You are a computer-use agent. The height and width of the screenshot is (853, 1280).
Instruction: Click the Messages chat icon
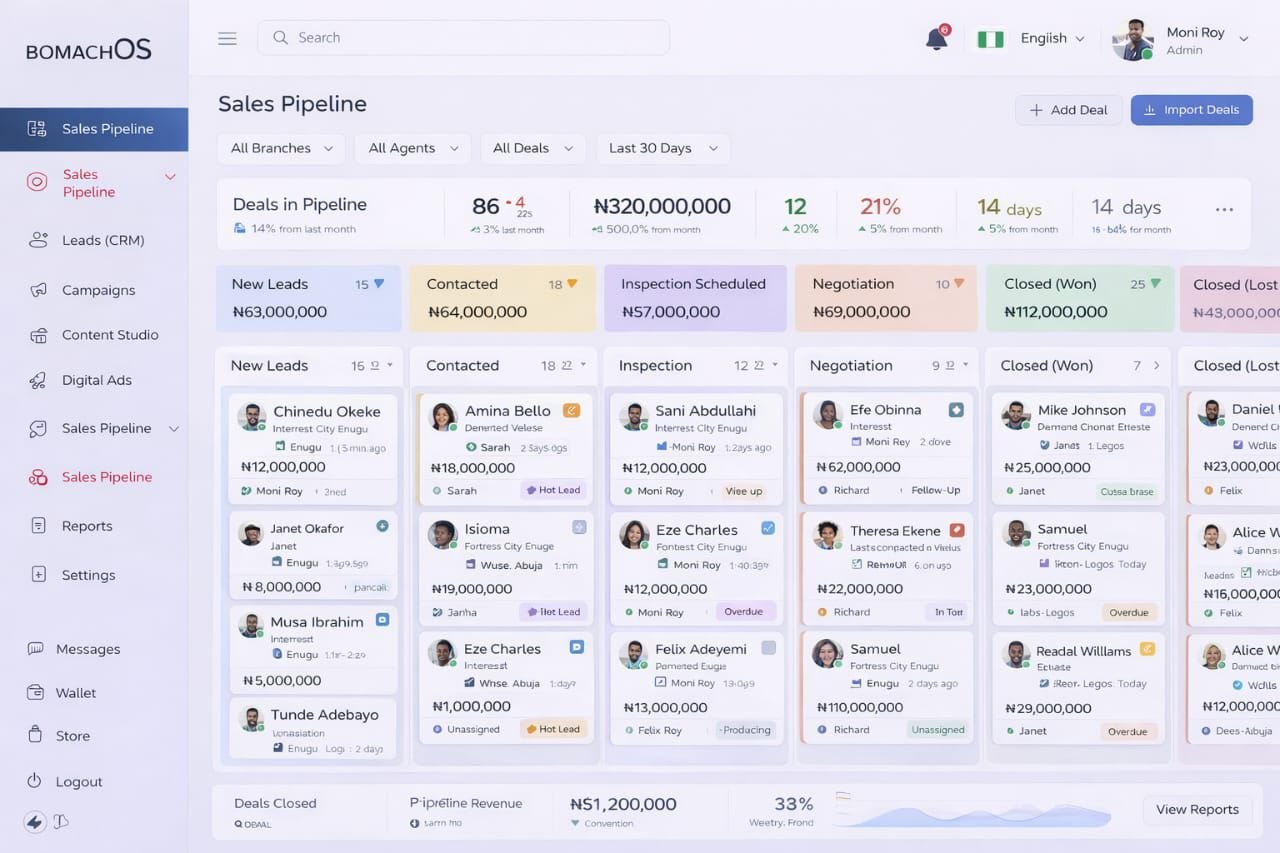[36, 649]
